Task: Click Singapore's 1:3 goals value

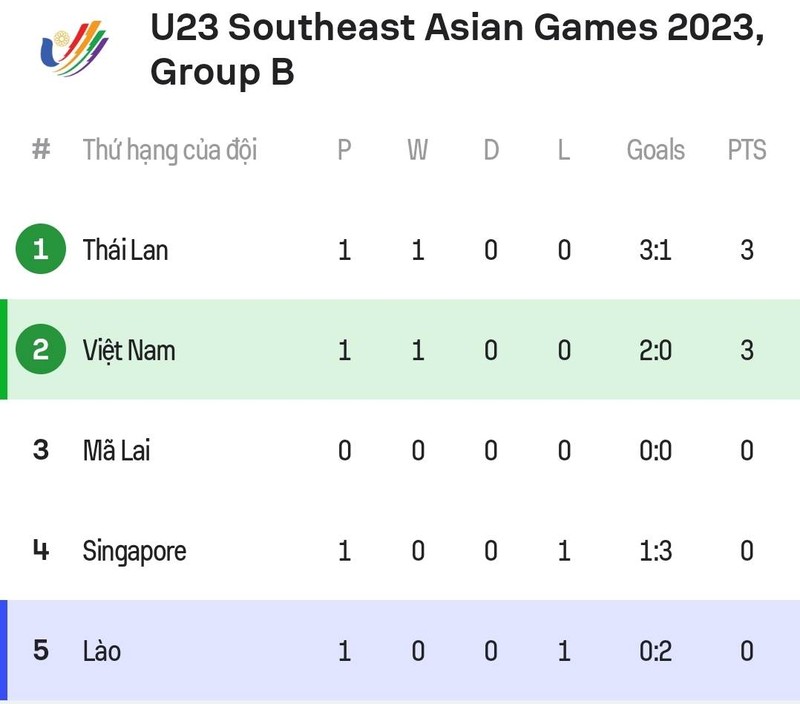Action: [x=656, y=551]
